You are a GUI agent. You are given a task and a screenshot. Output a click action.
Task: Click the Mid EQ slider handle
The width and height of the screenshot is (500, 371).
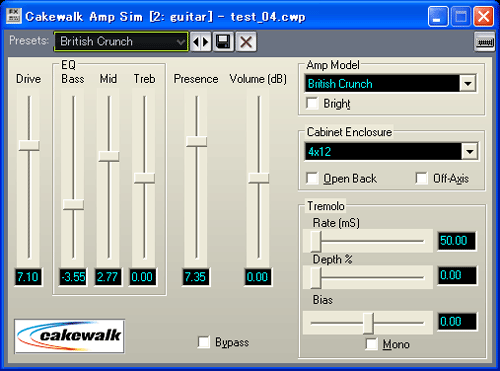(109, 156)
